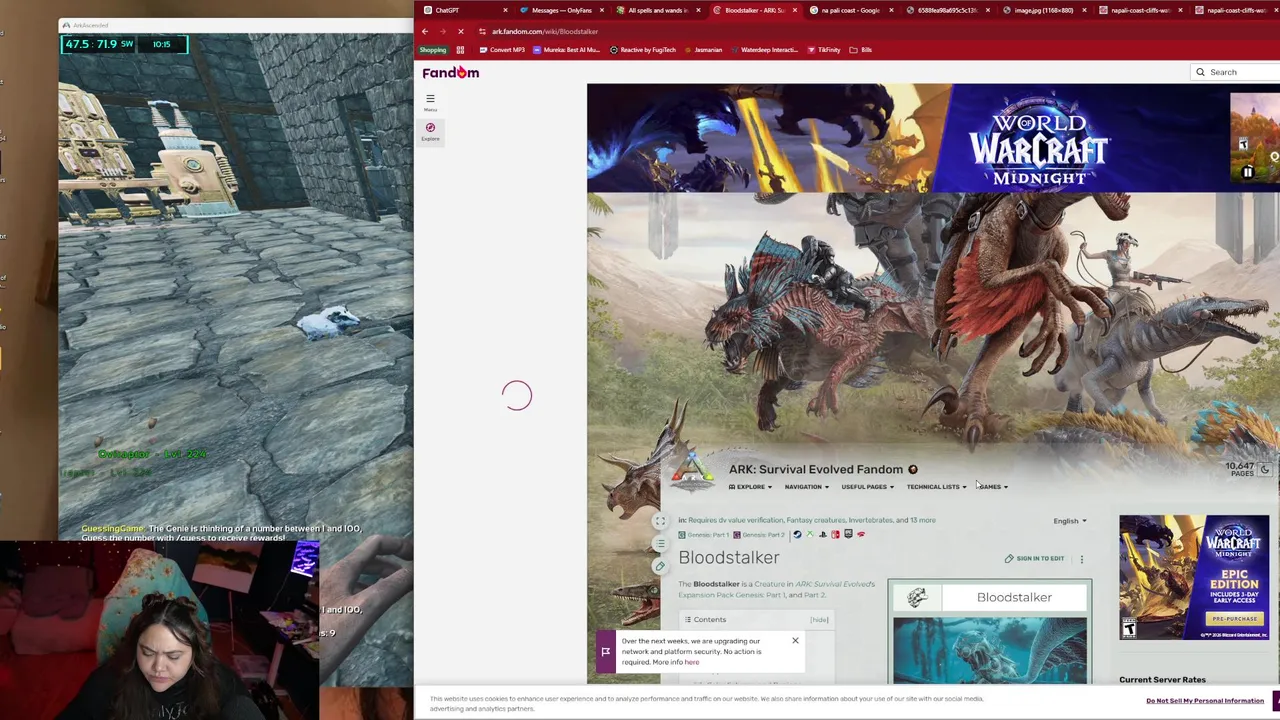The width and height of the screenshot is (1280, 720).
Task: Expand the Navigation wiki menu
Action: pyautogui.click(x=806, y=487)
